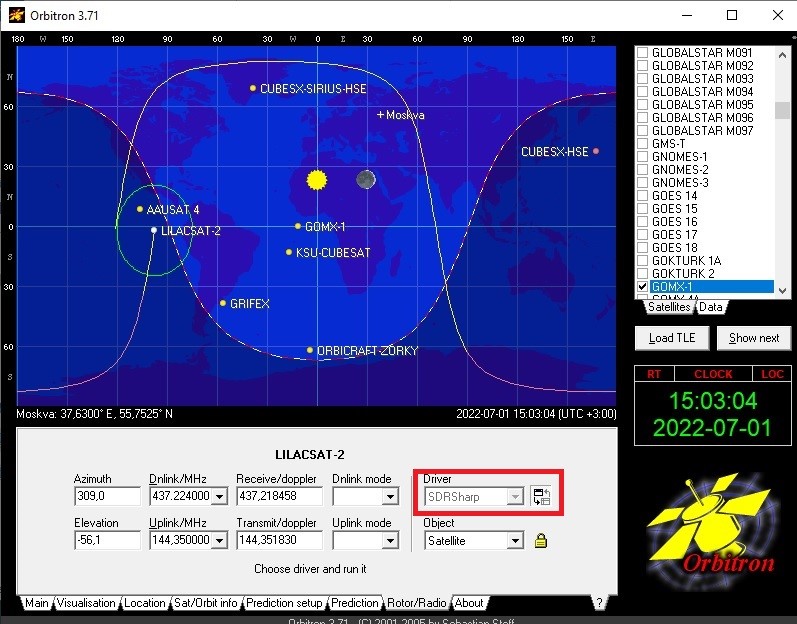
Task: Uncheck the GOMX-1 checkbox
Action: coord(642,287)
